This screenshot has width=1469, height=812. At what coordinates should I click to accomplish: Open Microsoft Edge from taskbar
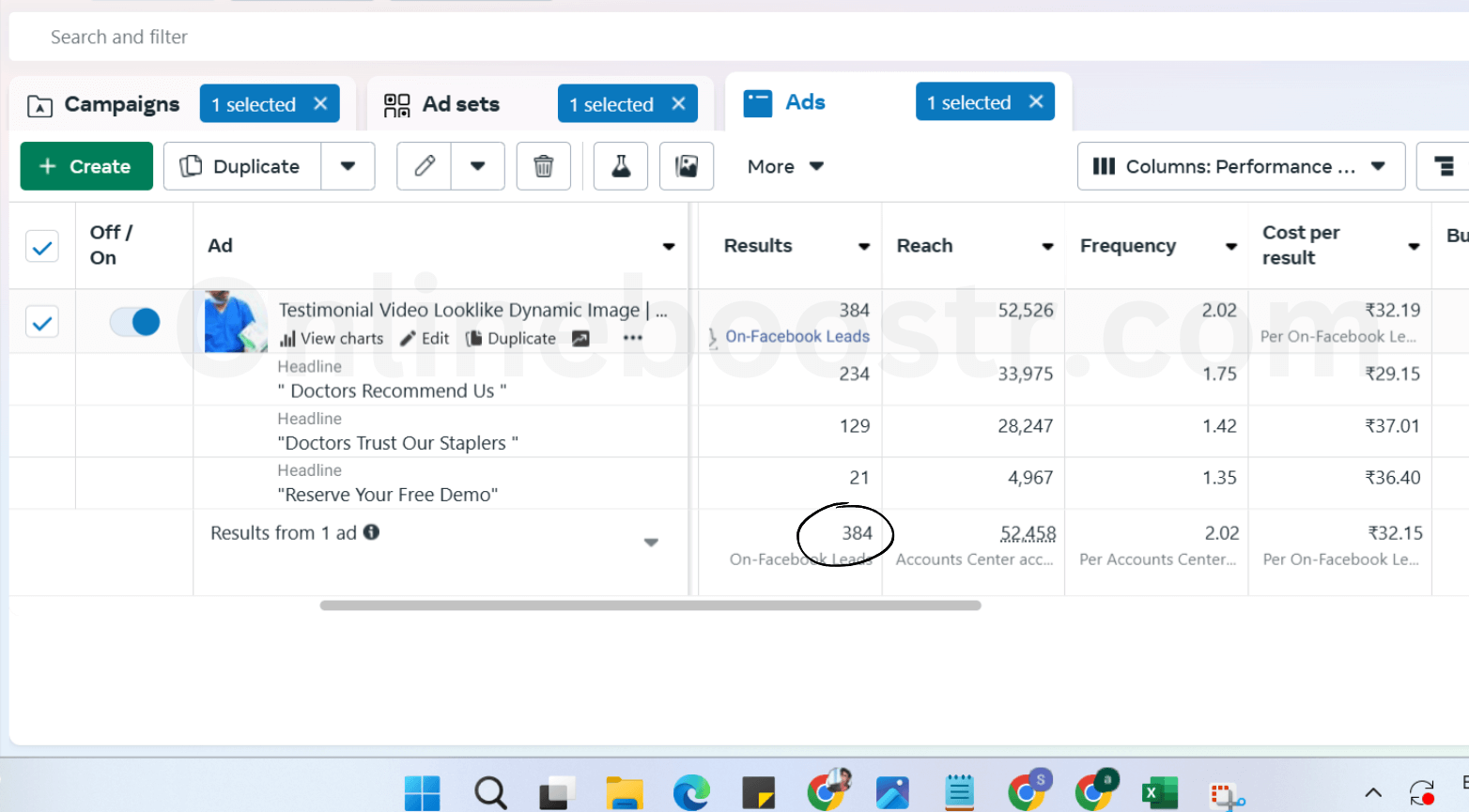691,793
